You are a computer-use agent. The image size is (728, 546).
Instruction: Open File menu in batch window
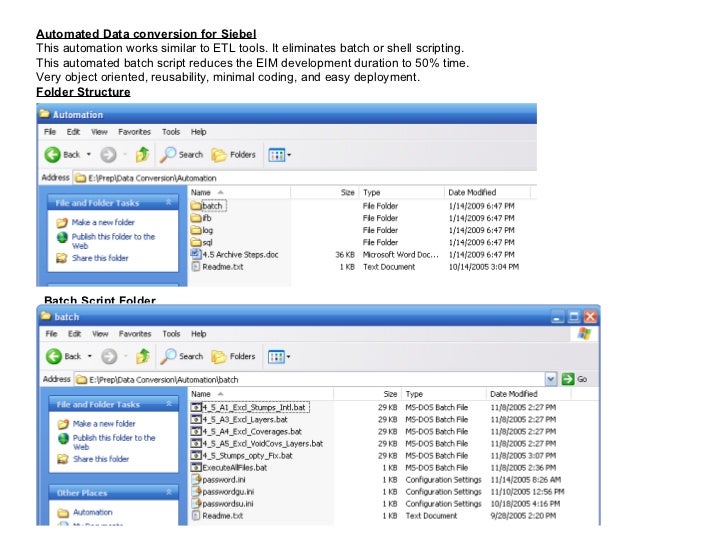pos(51,334)
